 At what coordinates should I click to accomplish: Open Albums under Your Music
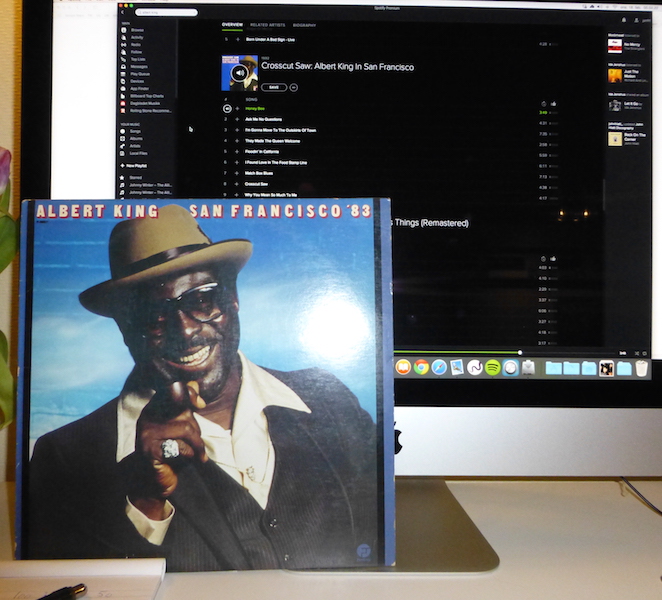136,138
